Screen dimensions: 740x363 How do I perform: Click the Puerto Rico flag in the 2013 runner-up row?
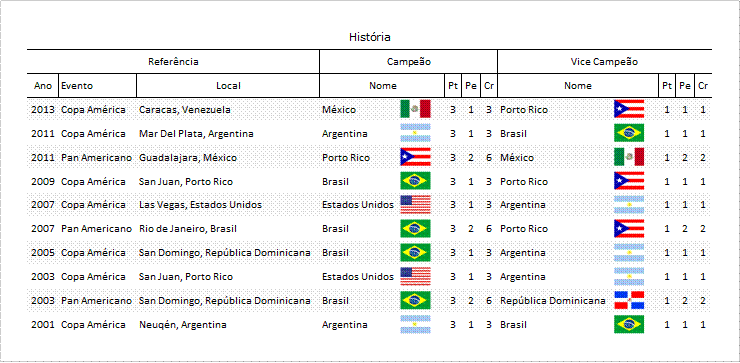click(x=629, y=109)
